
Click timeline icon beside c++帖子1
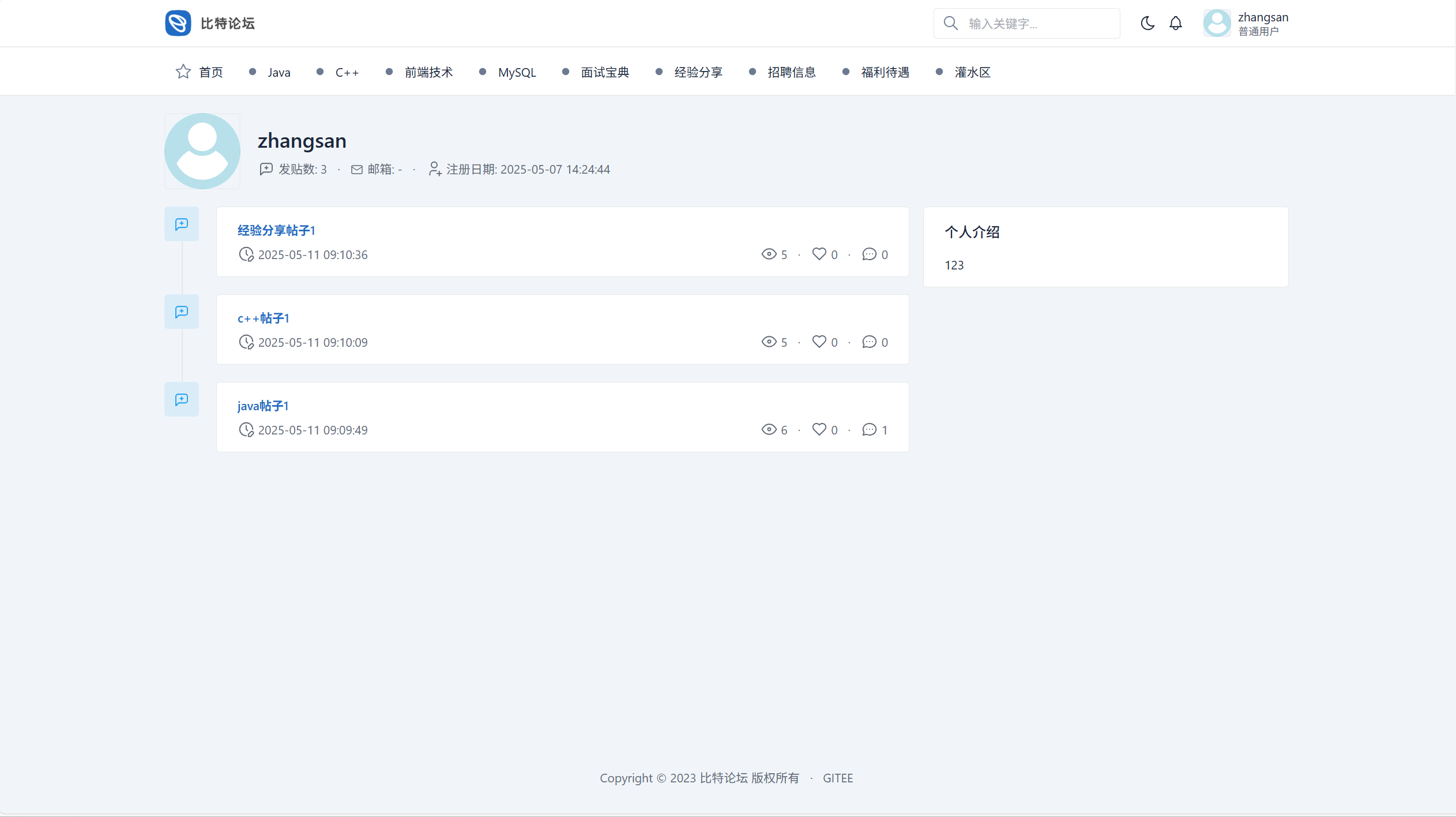coord(182,312)
